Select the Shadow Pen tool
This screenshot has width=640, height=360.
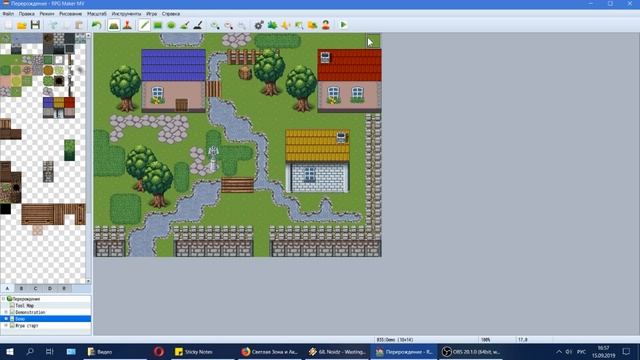[198, 25]
